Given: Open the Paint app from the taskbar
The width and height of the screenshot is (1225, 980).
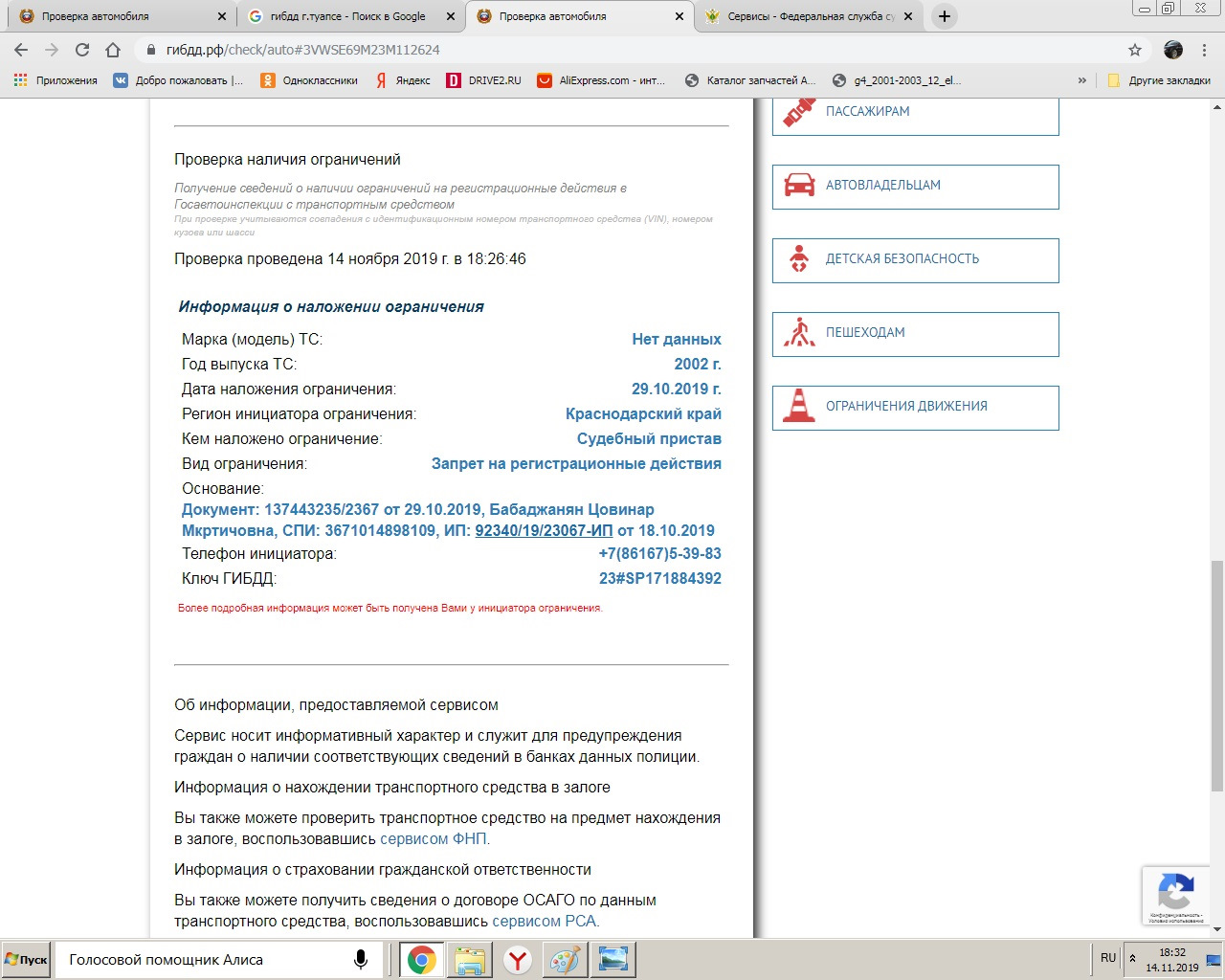Looking at the screenshot, I should coord(565,960).
